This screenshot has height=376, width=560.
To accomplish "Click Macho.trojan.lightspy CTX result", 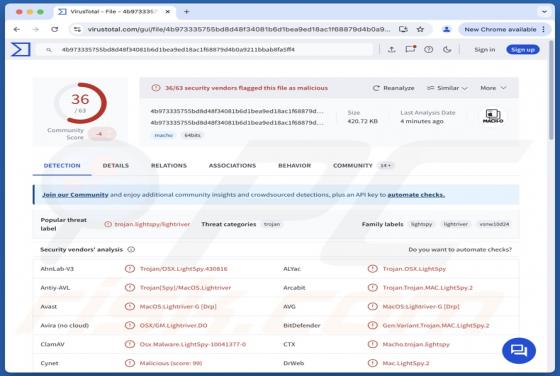I will (x=416, y=344).
